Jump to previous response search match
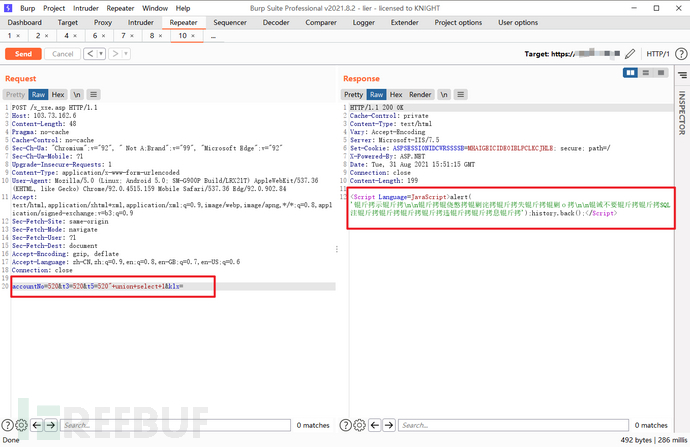 tap(375, 425)
